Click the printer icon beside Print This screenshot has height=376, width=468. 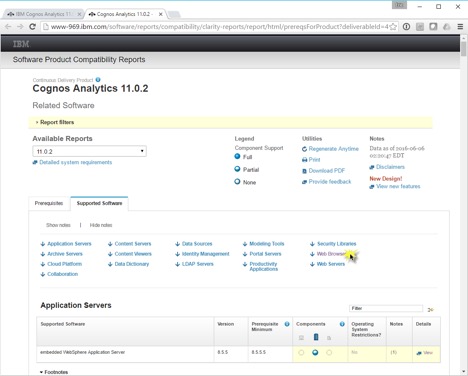pos(304,160)
